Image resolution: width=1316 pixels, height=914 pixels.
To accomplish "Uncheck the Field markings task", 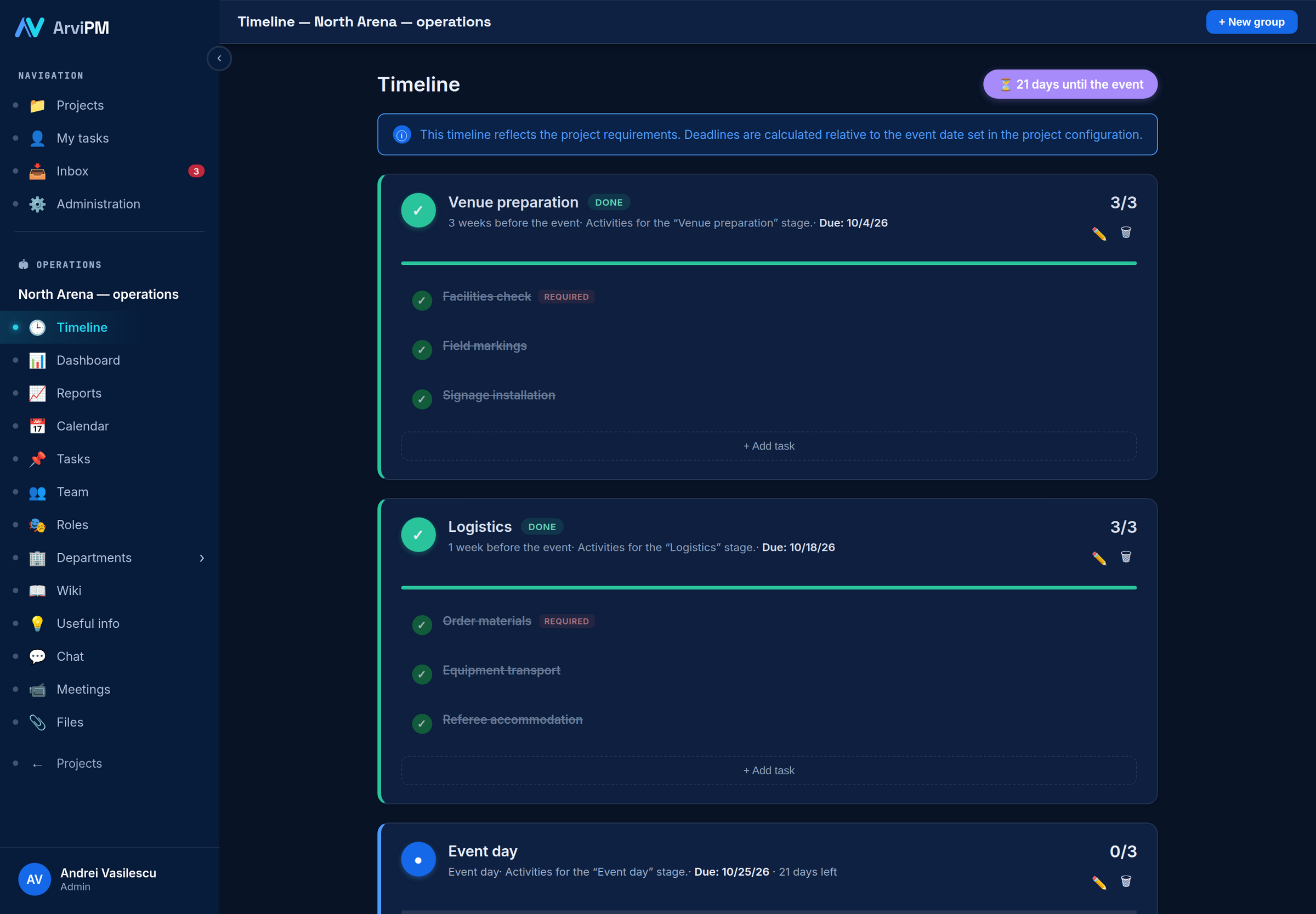I will pos(422,349).
